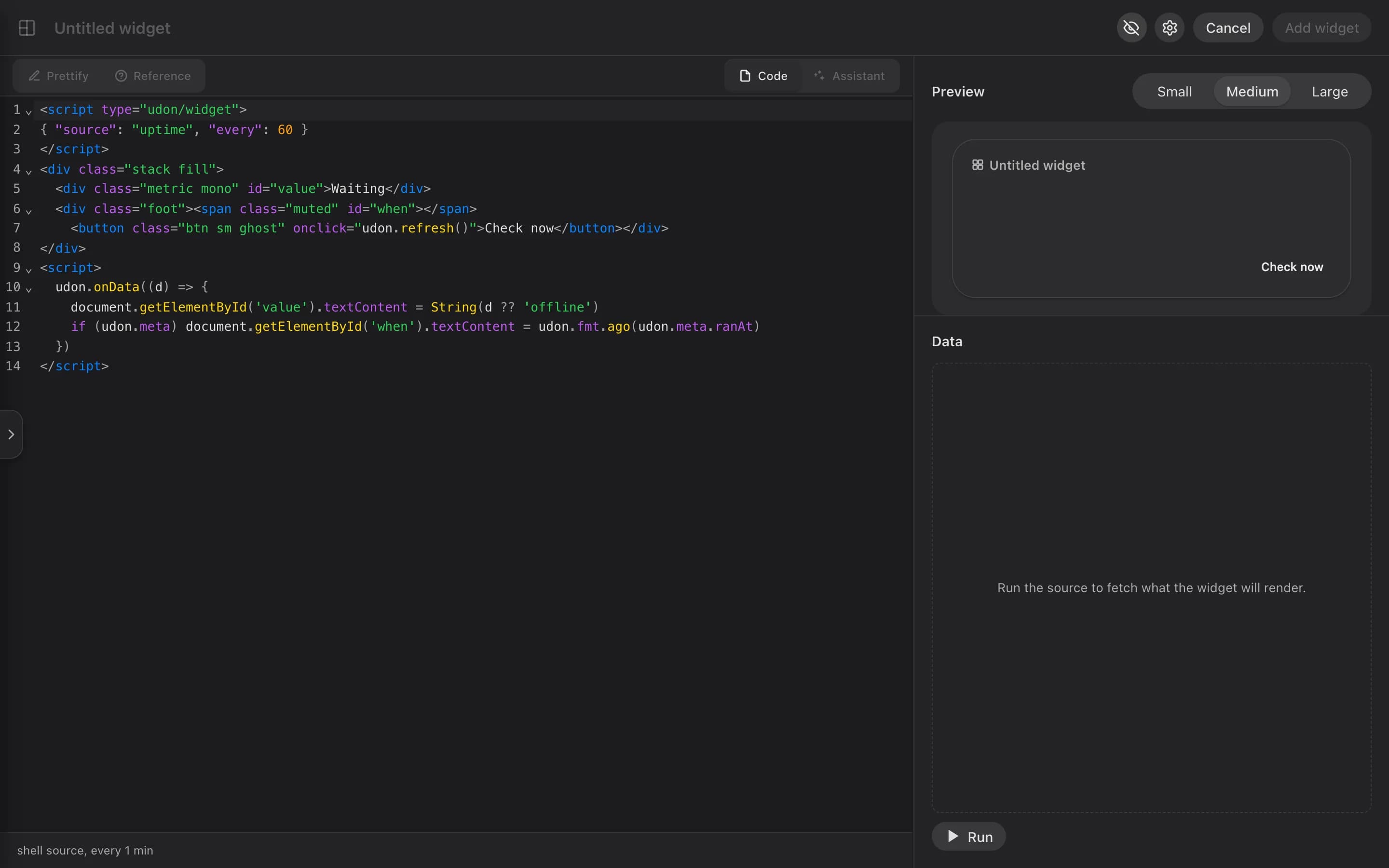The width and height of the screenshot is (1389, 868).
Task: Edit the Untitled widget title field
Action: pyautogui.click(x=112, y=27)
